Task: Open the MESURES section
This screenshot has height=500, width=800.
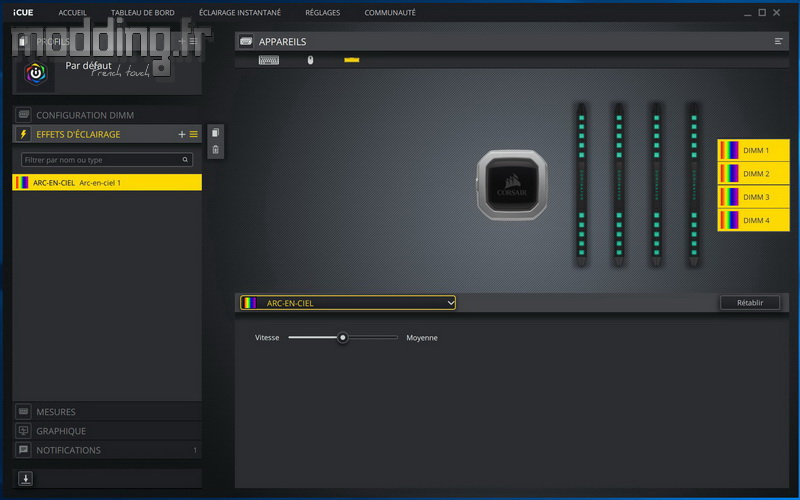Action: (x=107, y=411)
